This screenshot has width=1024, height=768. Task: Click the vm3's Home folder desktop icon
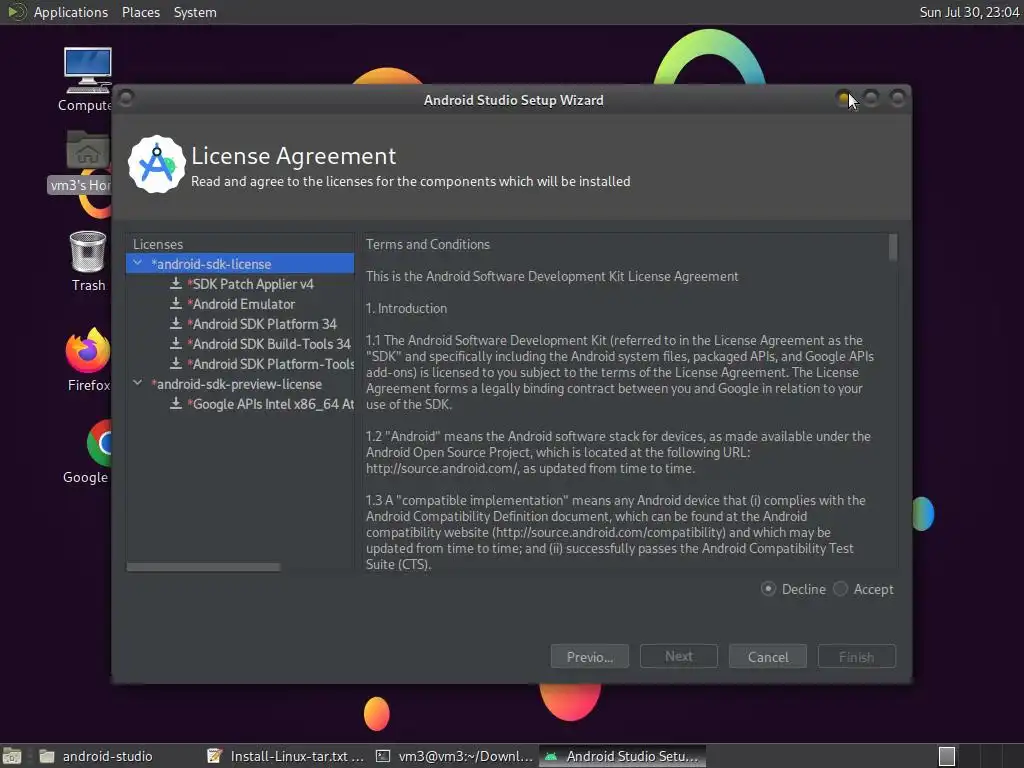pos(88,152)
